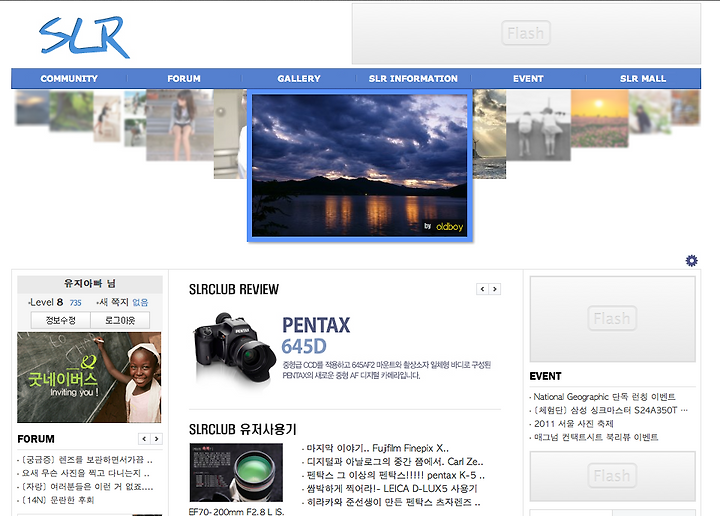Open the [자랑] 여러분들은 이런 거 forum post
720x516 pixels.
(87, 487)
